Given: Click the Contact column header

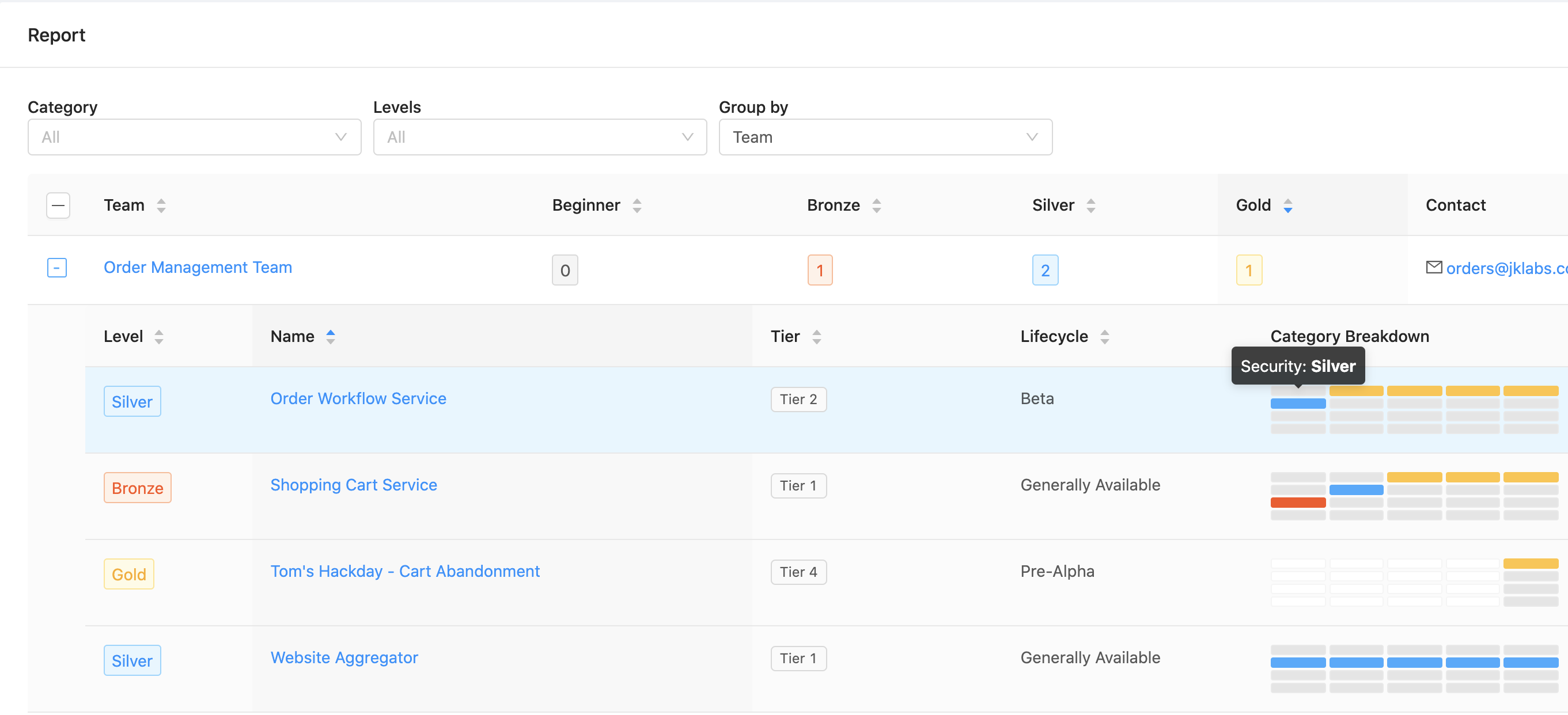Looking at the screenshot, I should pyautogui.click(x=1456, y=205).
